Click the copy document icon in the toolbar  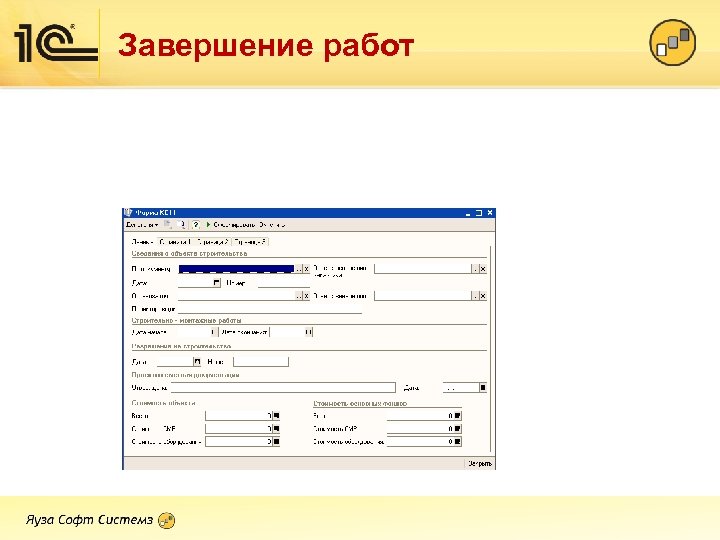(x=168, y=225)
